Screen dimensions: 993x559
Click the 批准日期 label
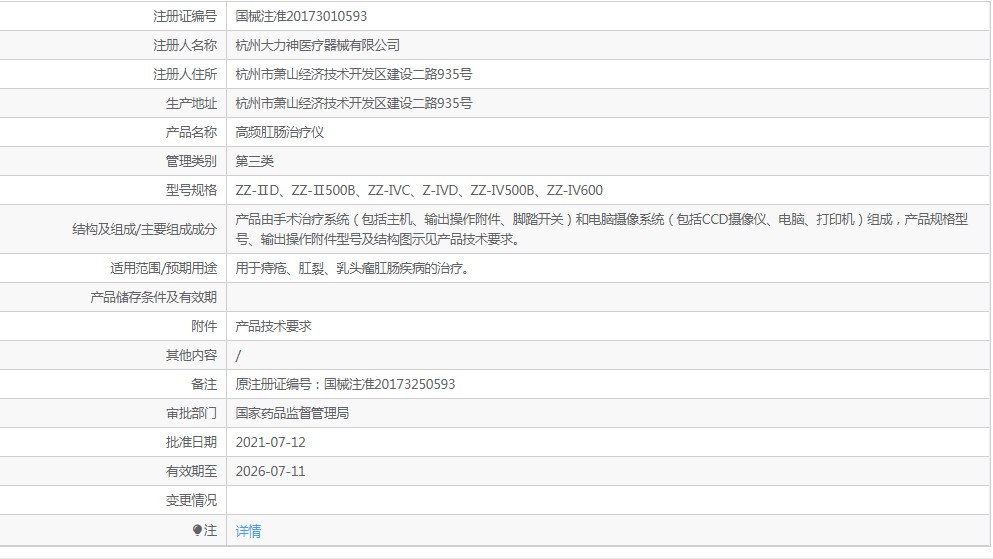191,443
